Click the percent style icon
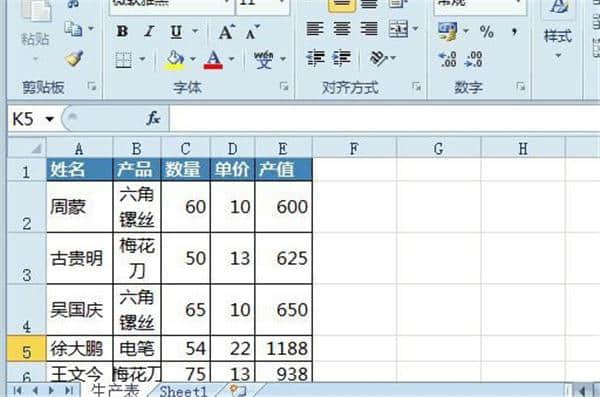600x397 pixels. (x=486, y=31)
